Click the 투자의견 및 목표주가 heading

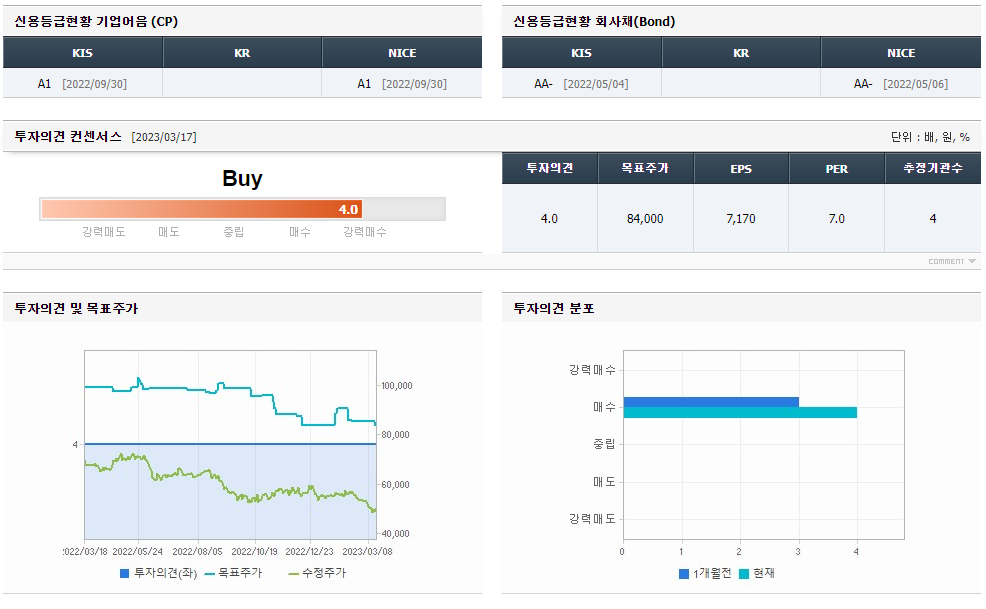point(76,308)
